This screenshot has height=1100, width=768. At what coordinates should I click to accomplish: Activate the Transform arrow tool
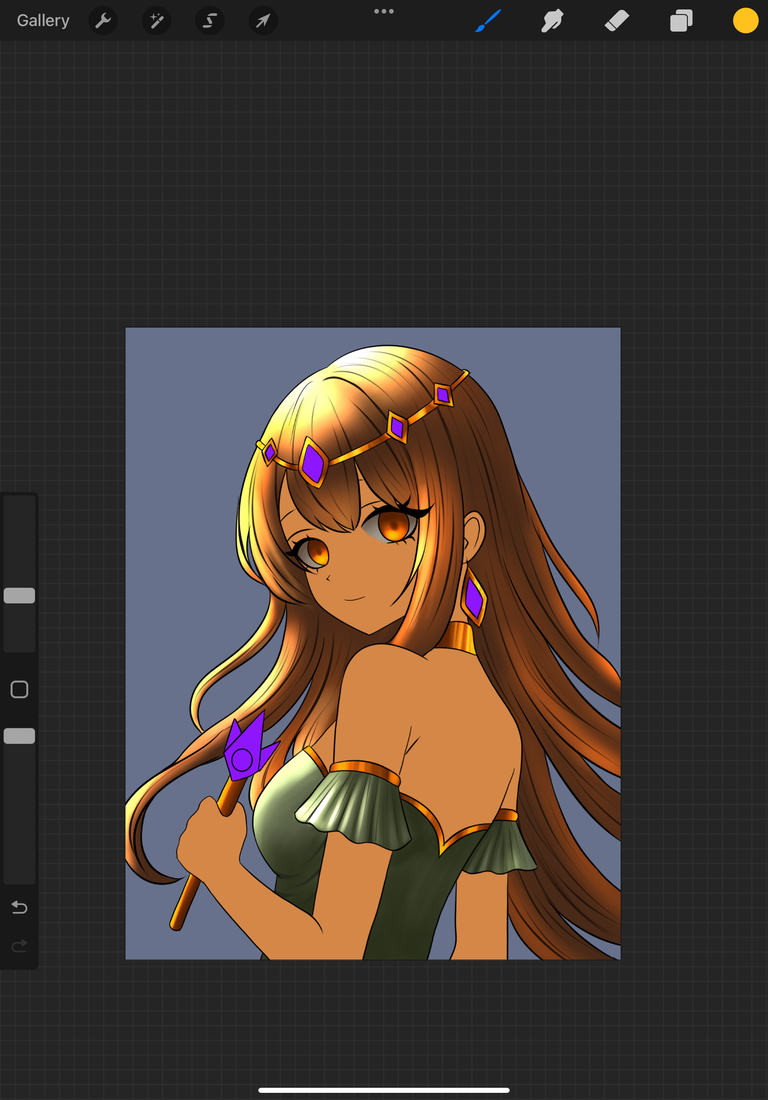tap(263, 20)
